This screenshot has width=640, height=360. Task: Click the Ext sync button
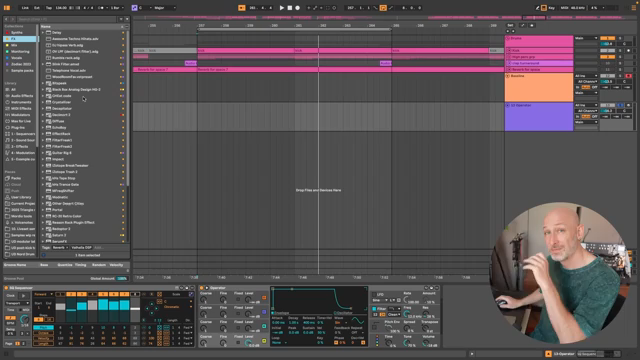37,8
